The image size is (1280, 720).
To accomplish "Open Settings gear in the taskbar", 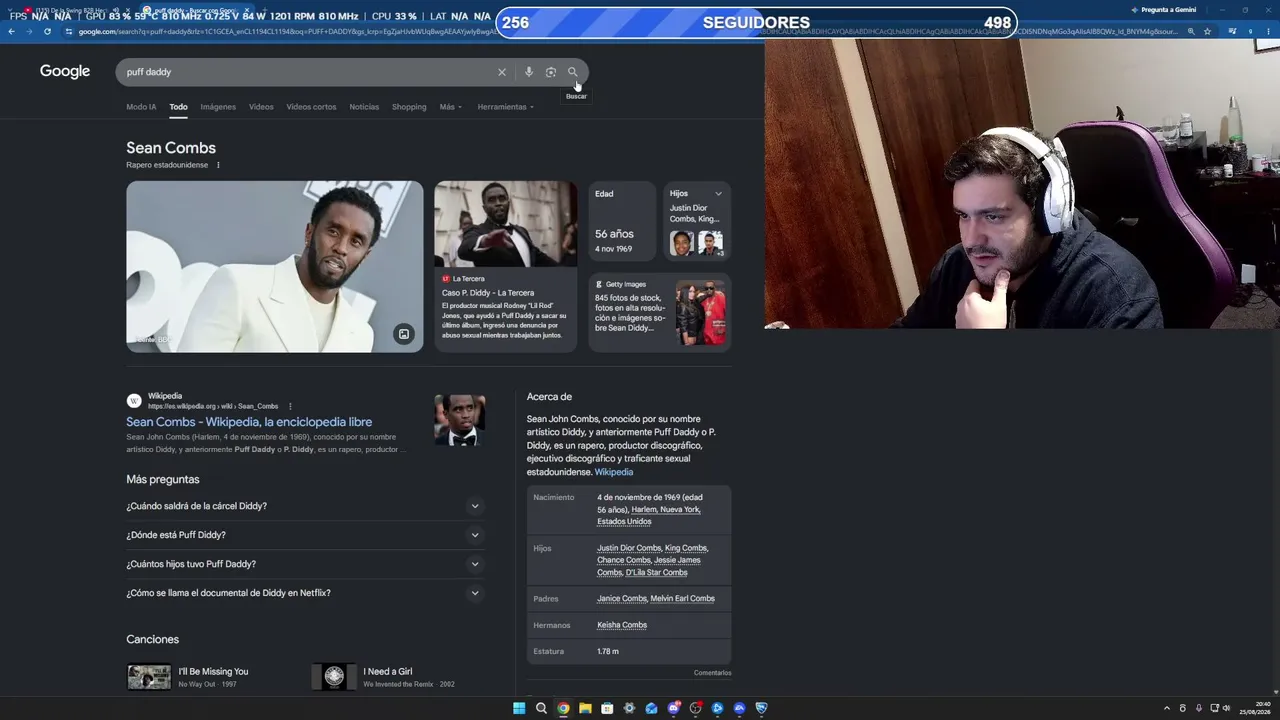I will [629, 708].
